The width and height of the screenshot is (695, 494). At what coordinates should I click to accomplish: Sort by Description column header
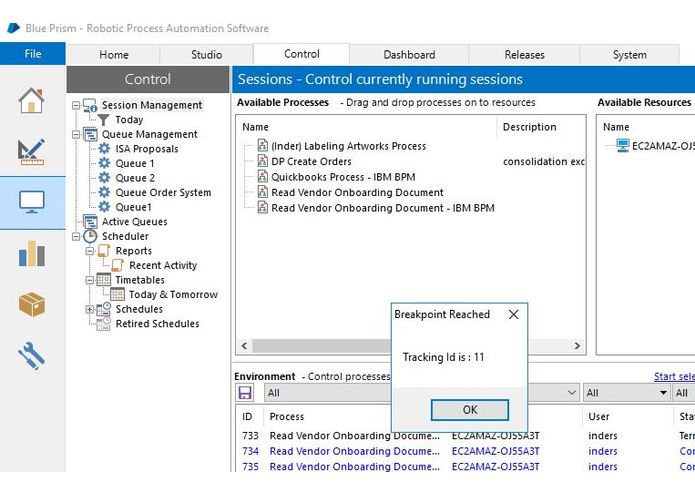[529, 127]
